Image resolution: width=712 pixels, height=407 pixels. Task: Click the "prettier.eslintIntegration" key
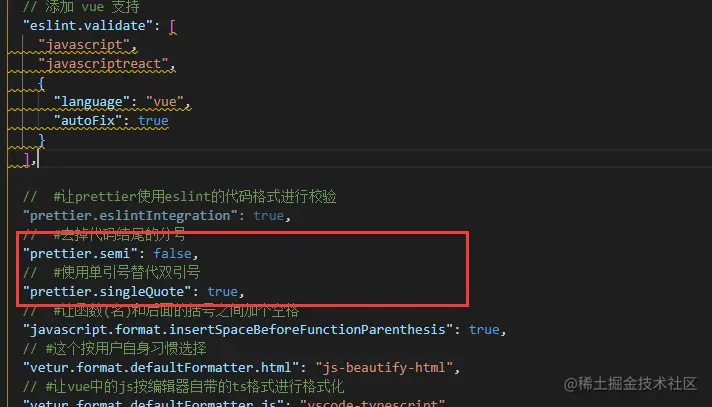(x=130, y=215)
